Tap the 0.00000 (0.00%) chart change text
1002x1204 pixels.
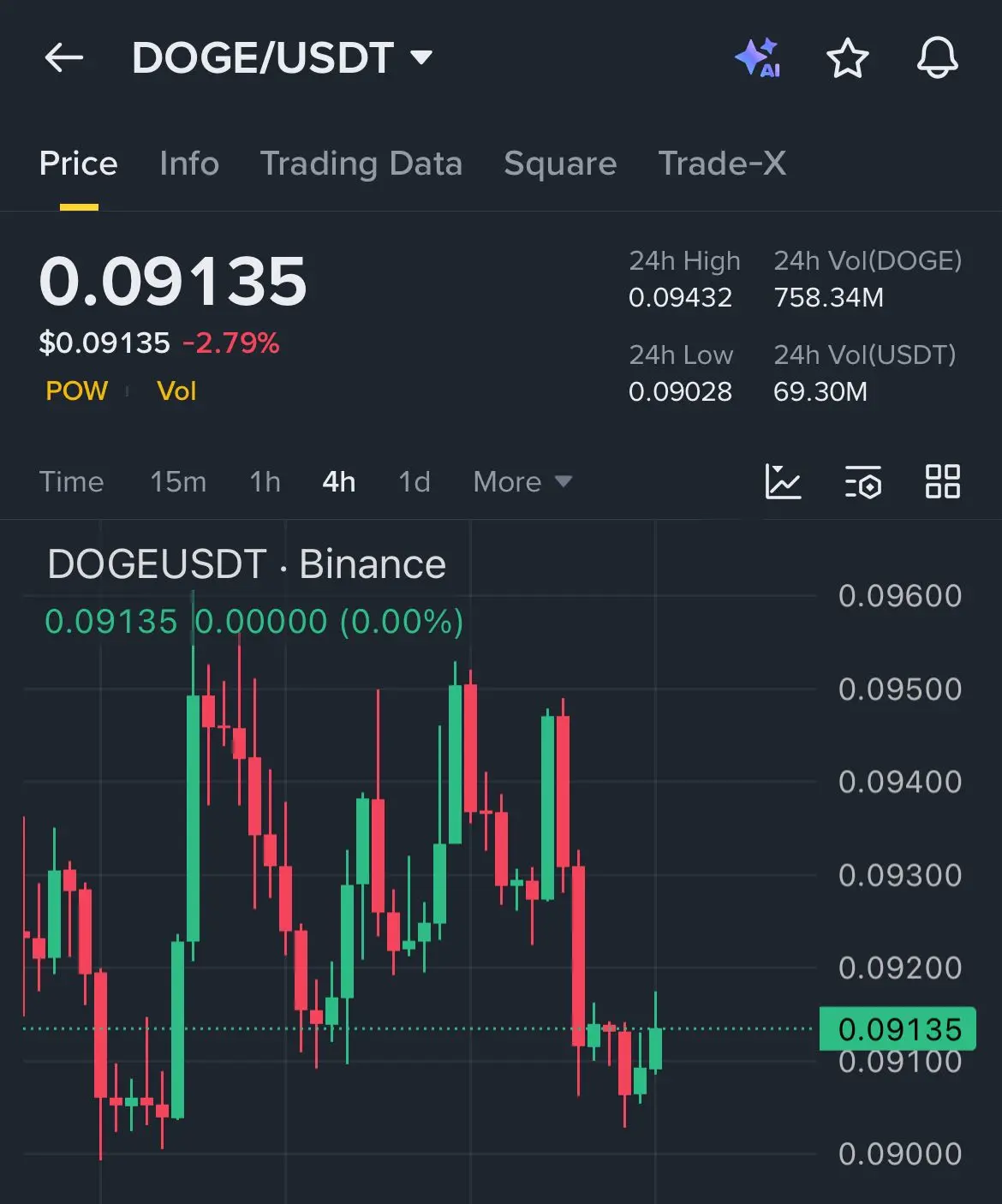point(330,622)
